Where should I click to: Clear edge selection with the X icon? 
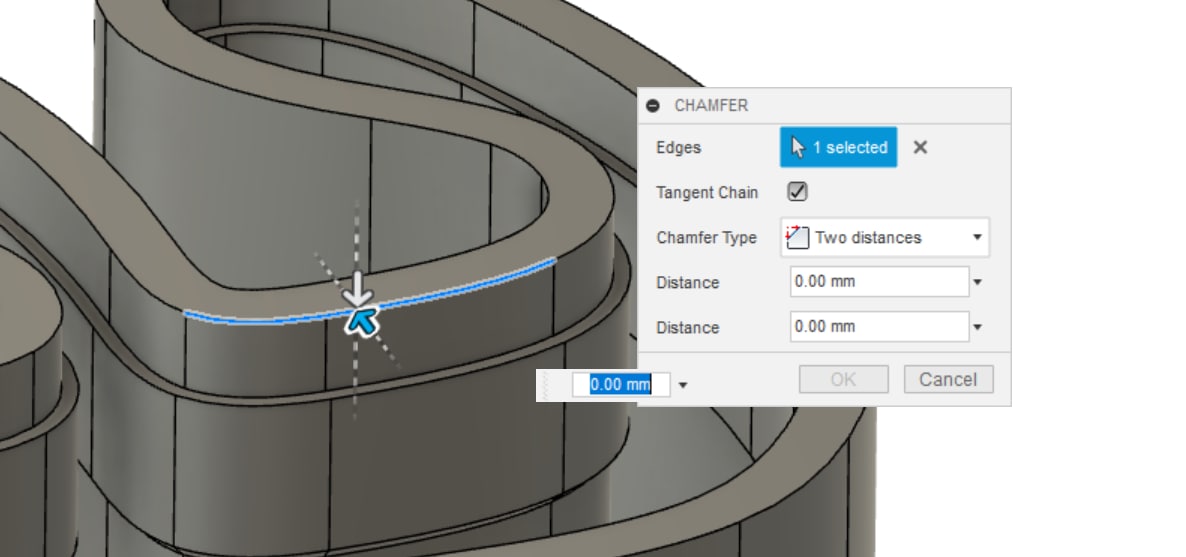click(921, 148)
